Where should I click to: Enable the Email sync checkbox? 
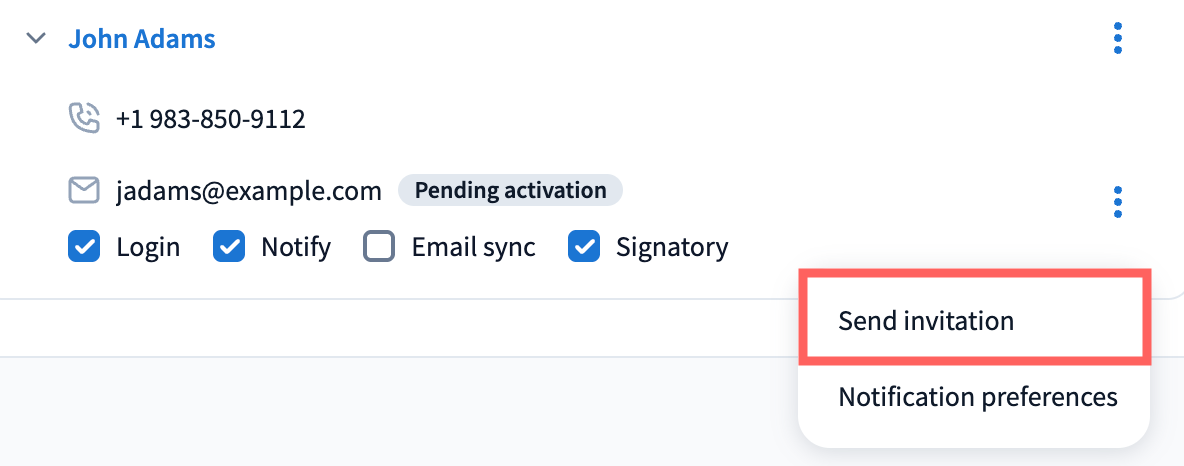[x=379, y=246]
